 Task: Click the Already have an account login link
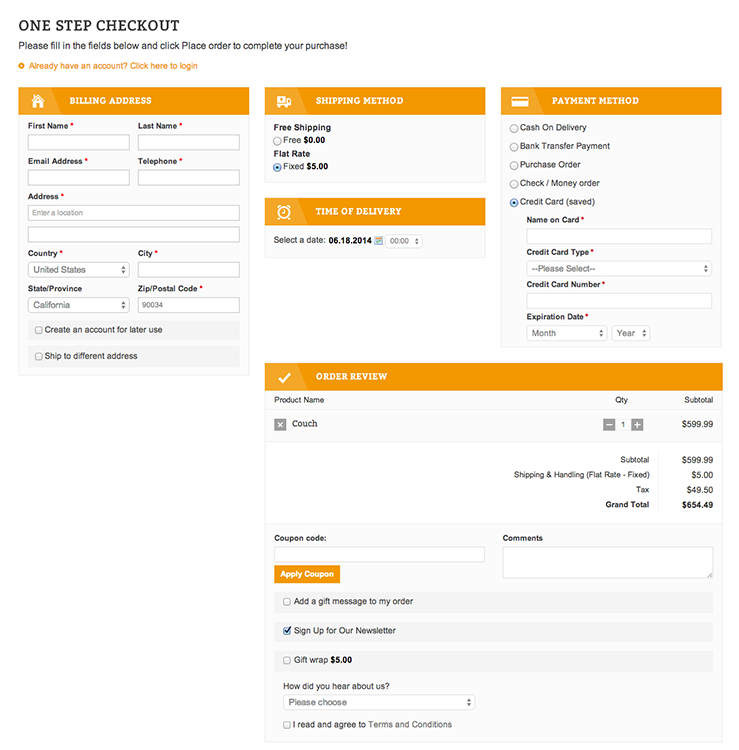tap(112, 66)
